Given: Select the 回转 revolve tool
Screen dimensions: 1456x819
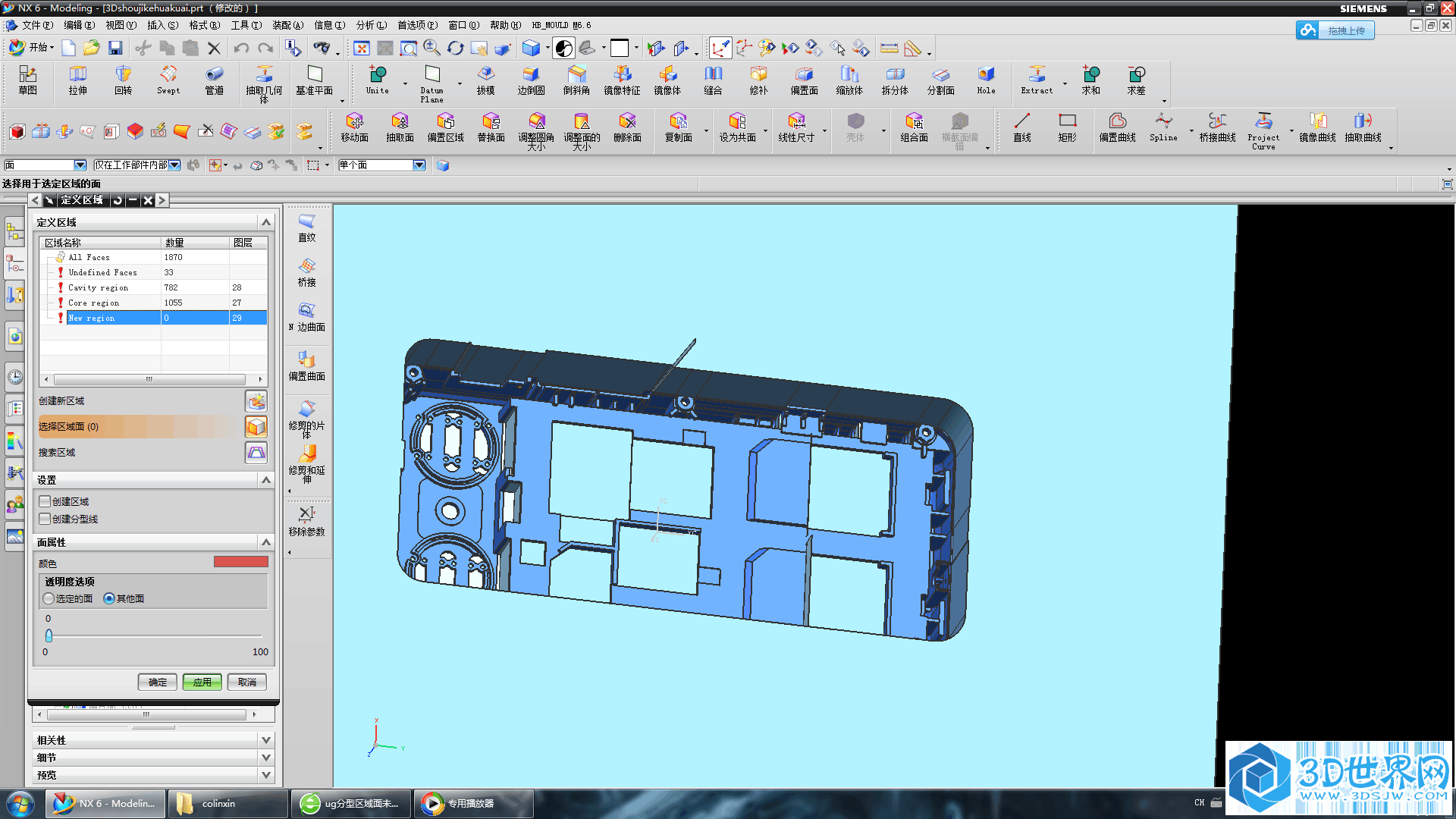Looking at the screenshot, I should [x=123, y=80].
